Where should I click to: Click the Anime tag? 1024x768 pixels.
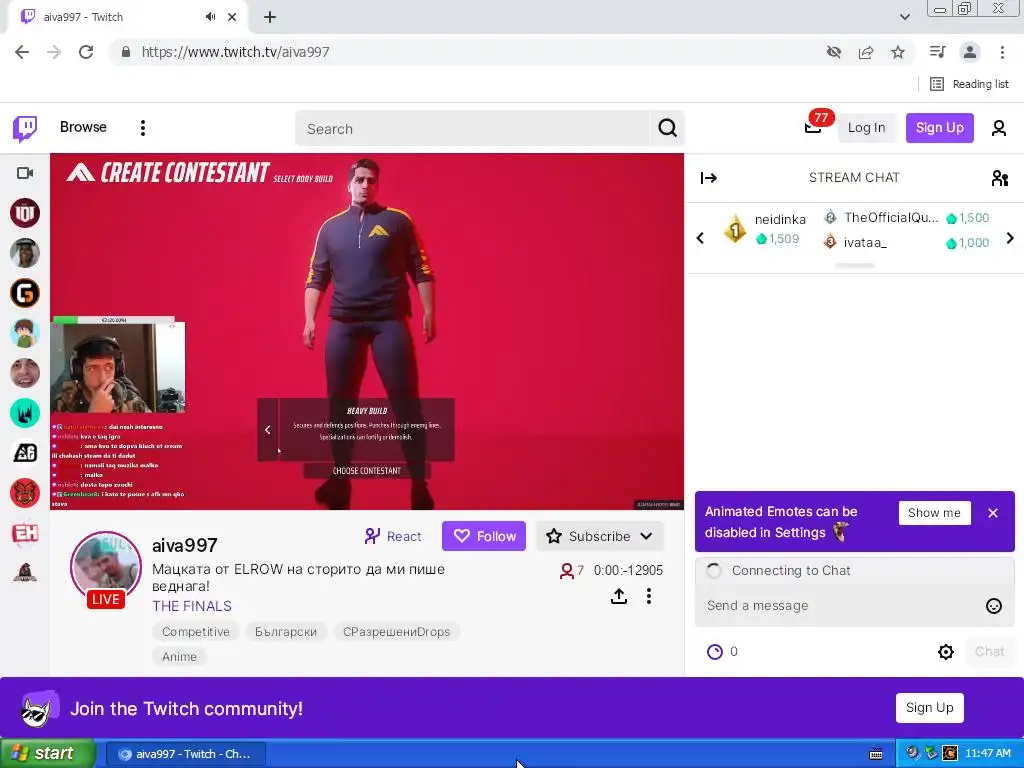click(179, 657)
